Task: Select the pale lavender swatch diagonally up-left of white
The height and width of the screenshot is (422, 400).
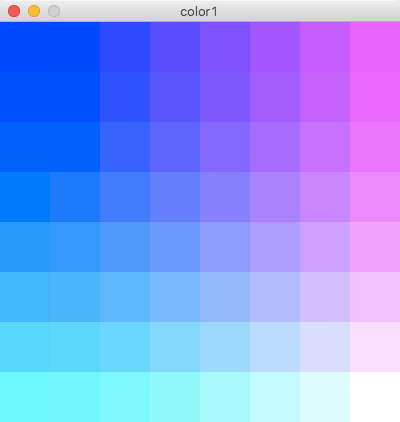Action: point(325,347)
